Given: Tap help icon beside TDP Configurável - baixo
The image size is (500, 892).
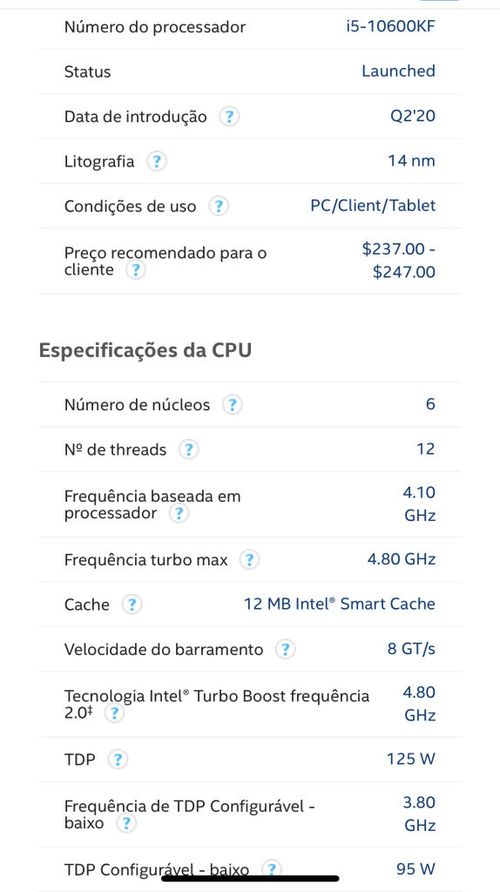Looking at the screenshot, I should coord(272,869).
